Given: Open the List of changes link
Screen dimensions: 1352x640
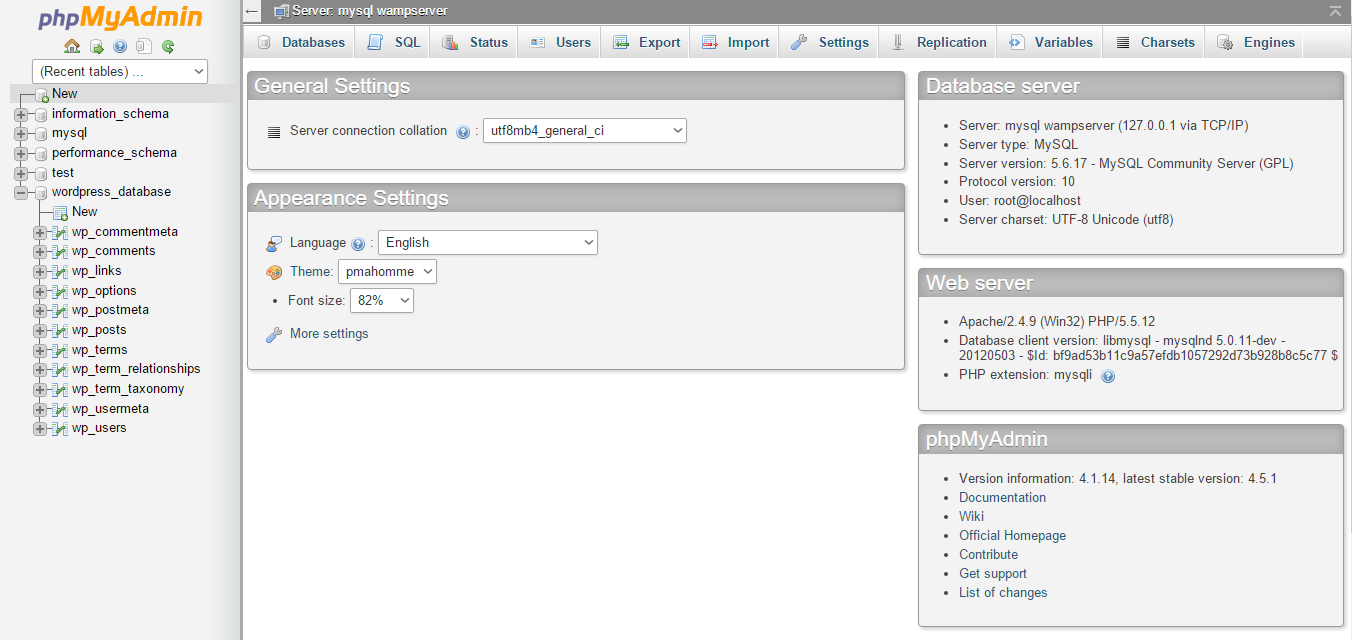Looking at the screenshot, I should pos(1003,593).
